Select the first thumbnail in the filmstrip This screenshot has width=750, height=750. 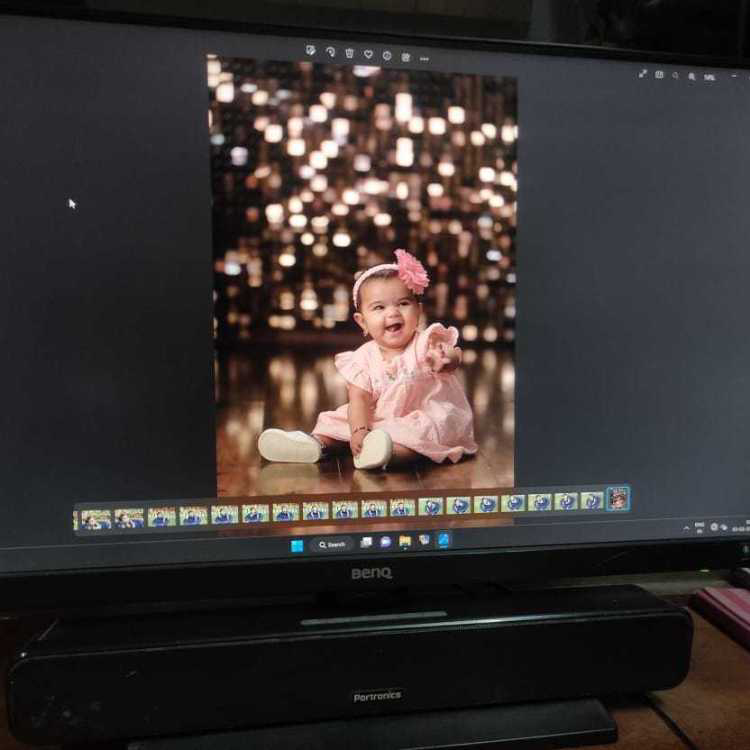[x=96, y=518]
